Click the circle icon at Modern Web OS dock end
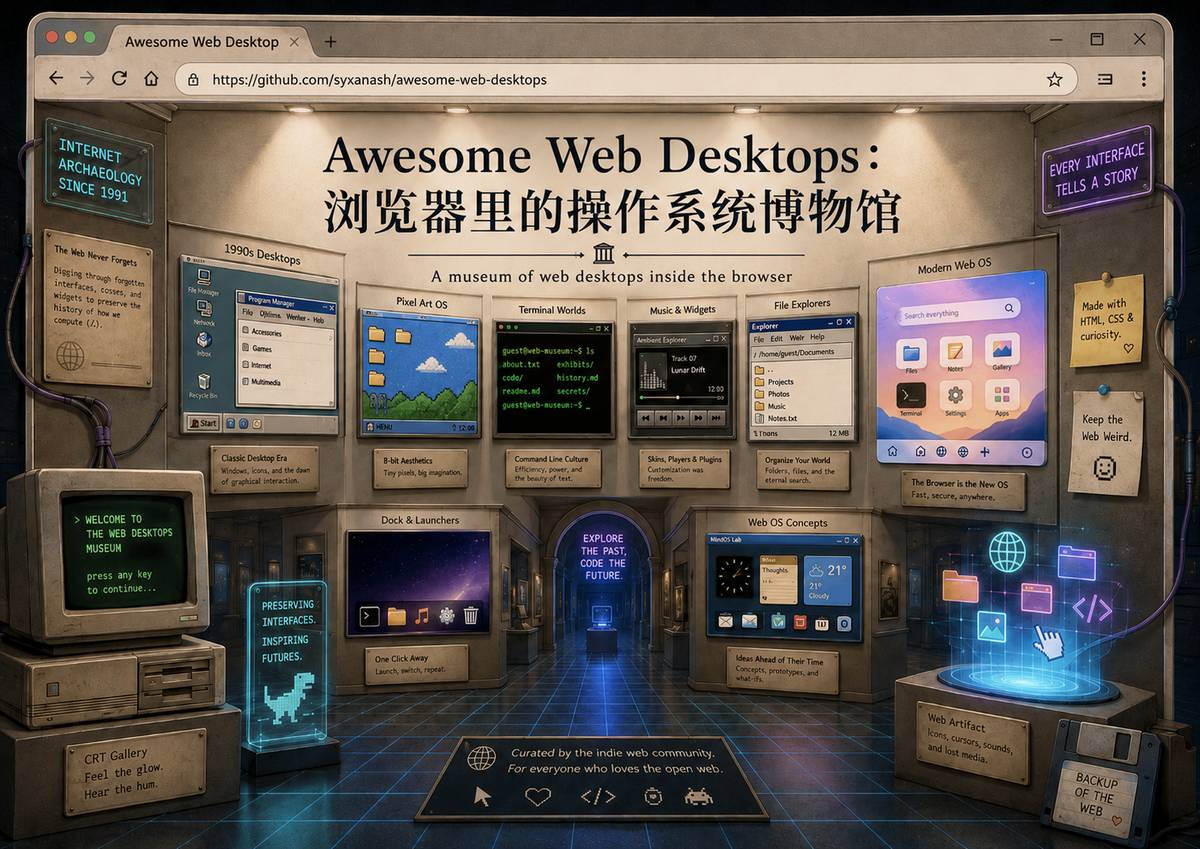Image resolution: width=1200 pixels, height=849 pixels. (x=1026, y=452)
